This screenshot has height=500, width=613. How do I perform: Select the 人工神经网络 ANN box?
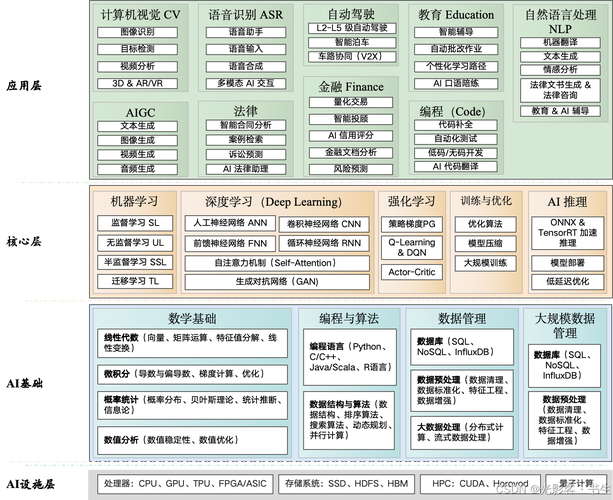(230, 223)
